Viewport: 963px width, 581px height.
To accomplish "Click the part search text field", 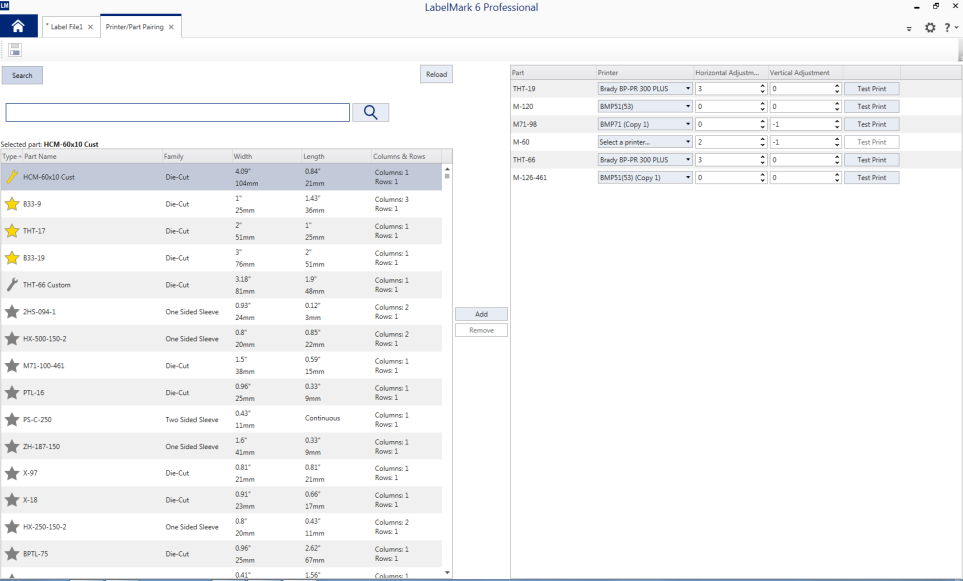I will point(177,112).
